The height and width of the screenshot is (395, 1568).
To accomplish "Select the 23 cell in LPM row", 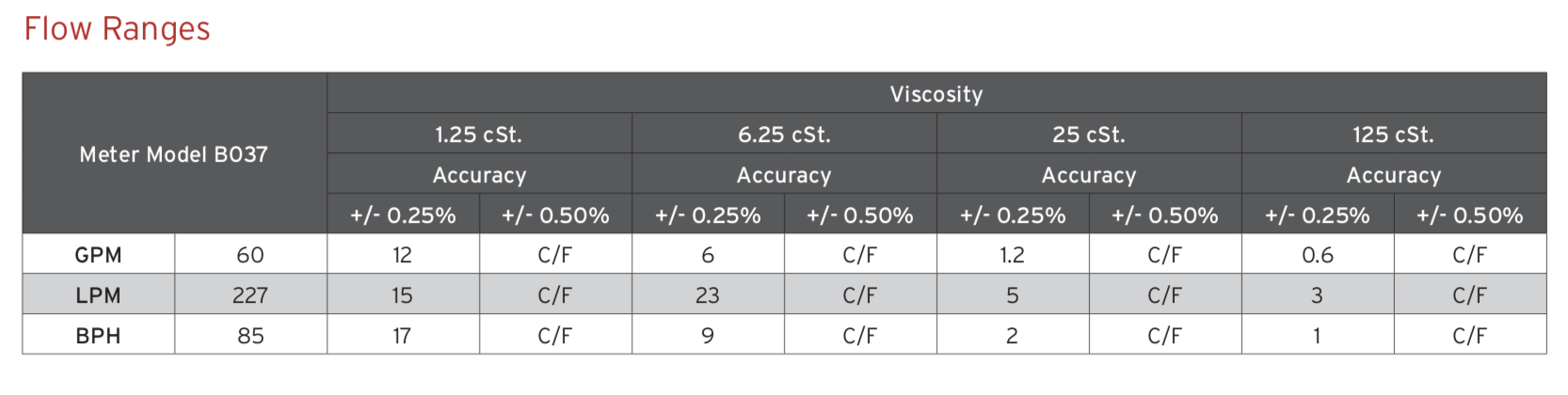I will coord(707,295).
